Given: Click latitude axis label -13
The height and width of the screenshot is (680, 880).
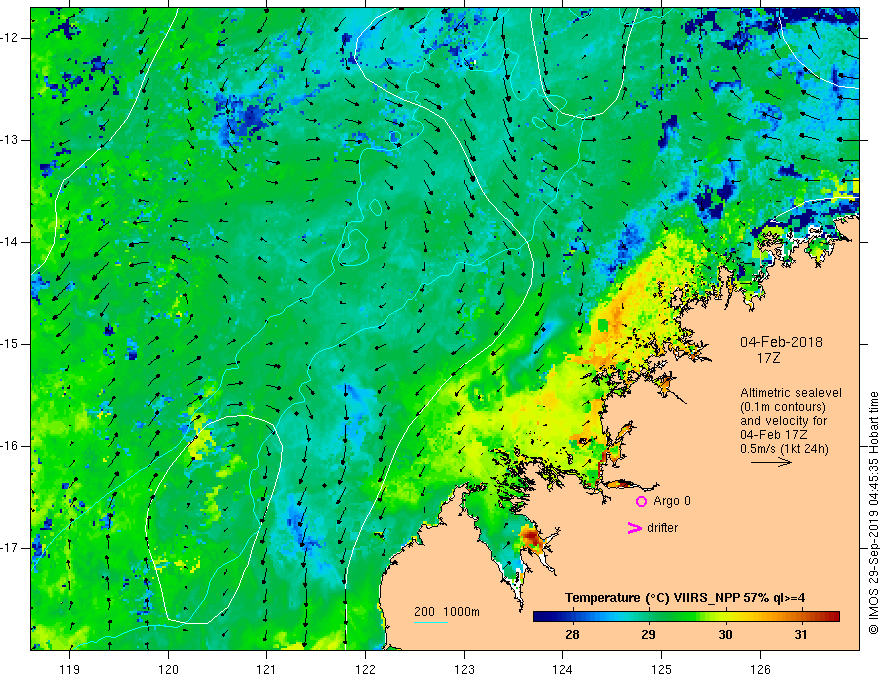Looking at the screenshot, I should coord(10,140).
